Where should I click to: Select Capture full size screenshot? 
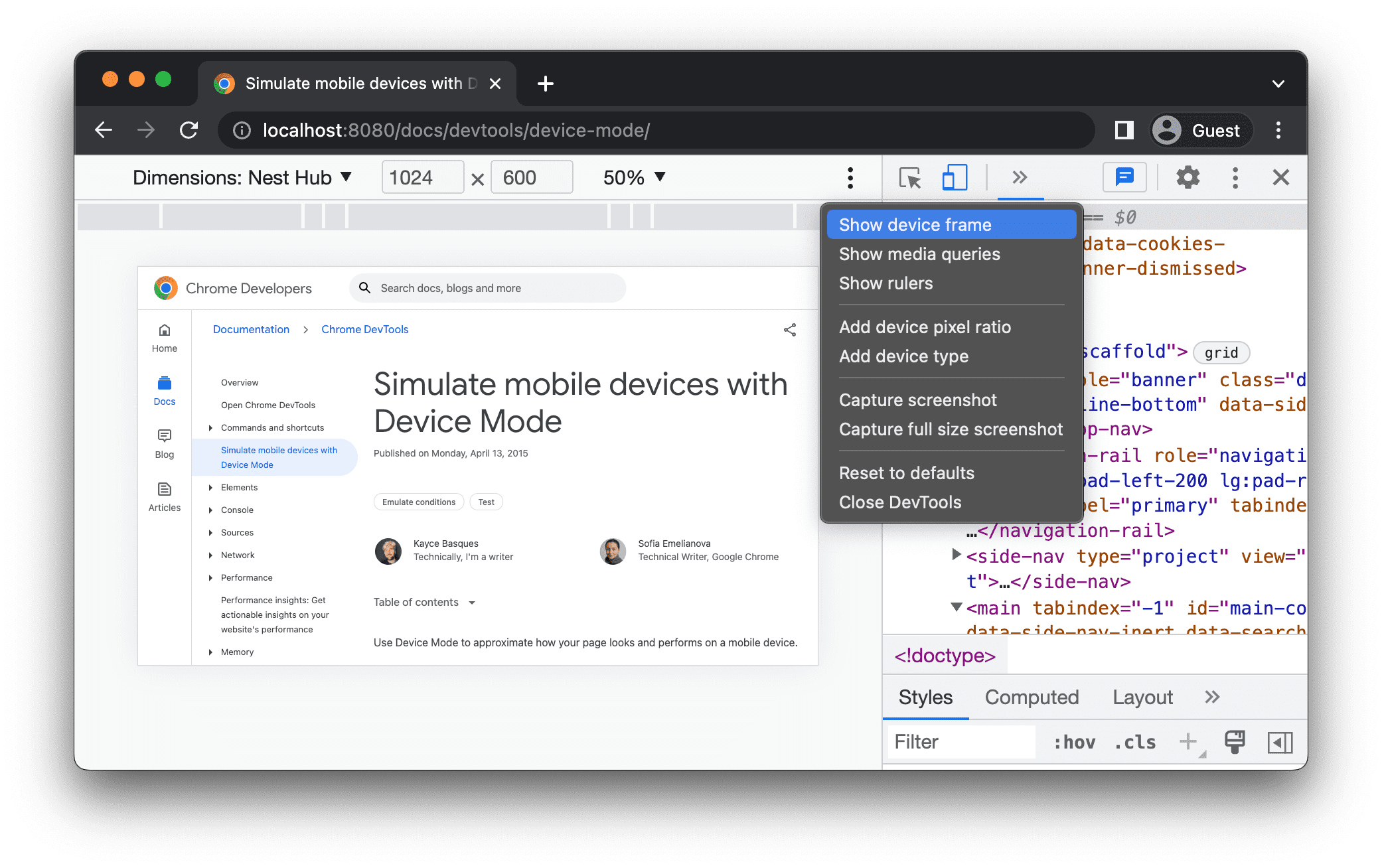click(952, 430)
